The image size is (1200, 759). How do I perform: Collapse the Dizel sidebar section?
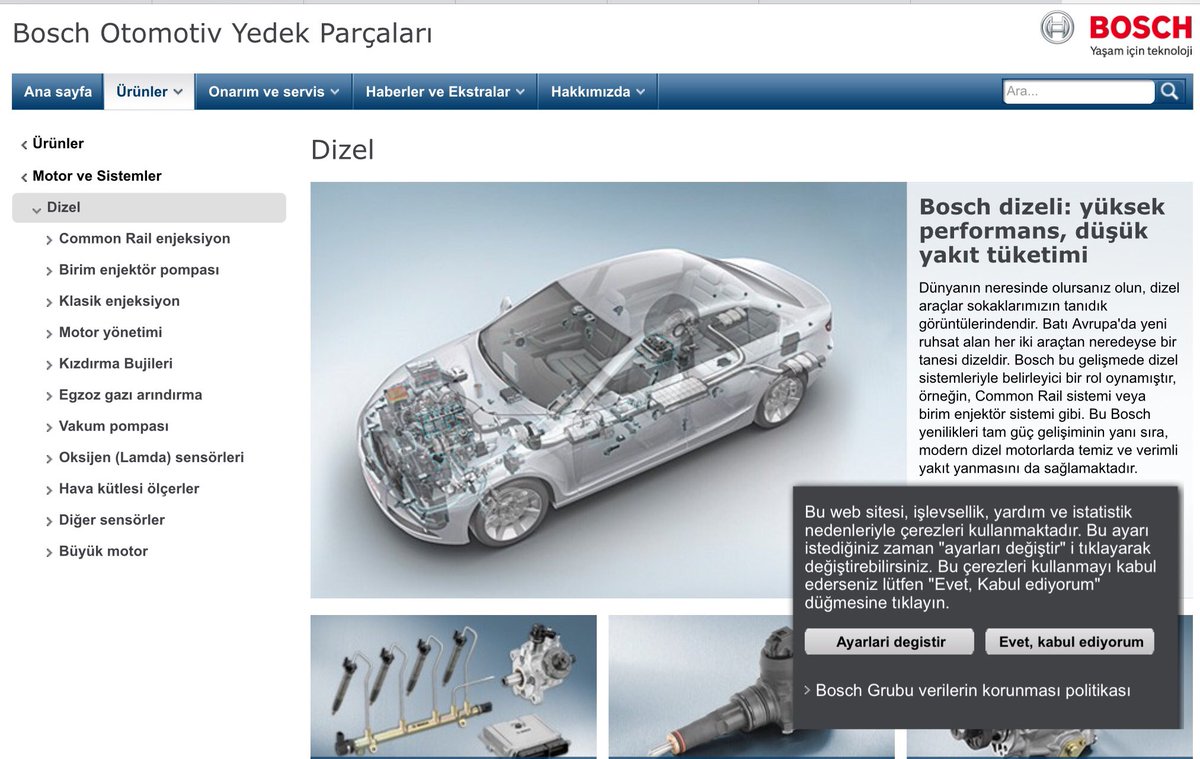[x=149, y=208]
